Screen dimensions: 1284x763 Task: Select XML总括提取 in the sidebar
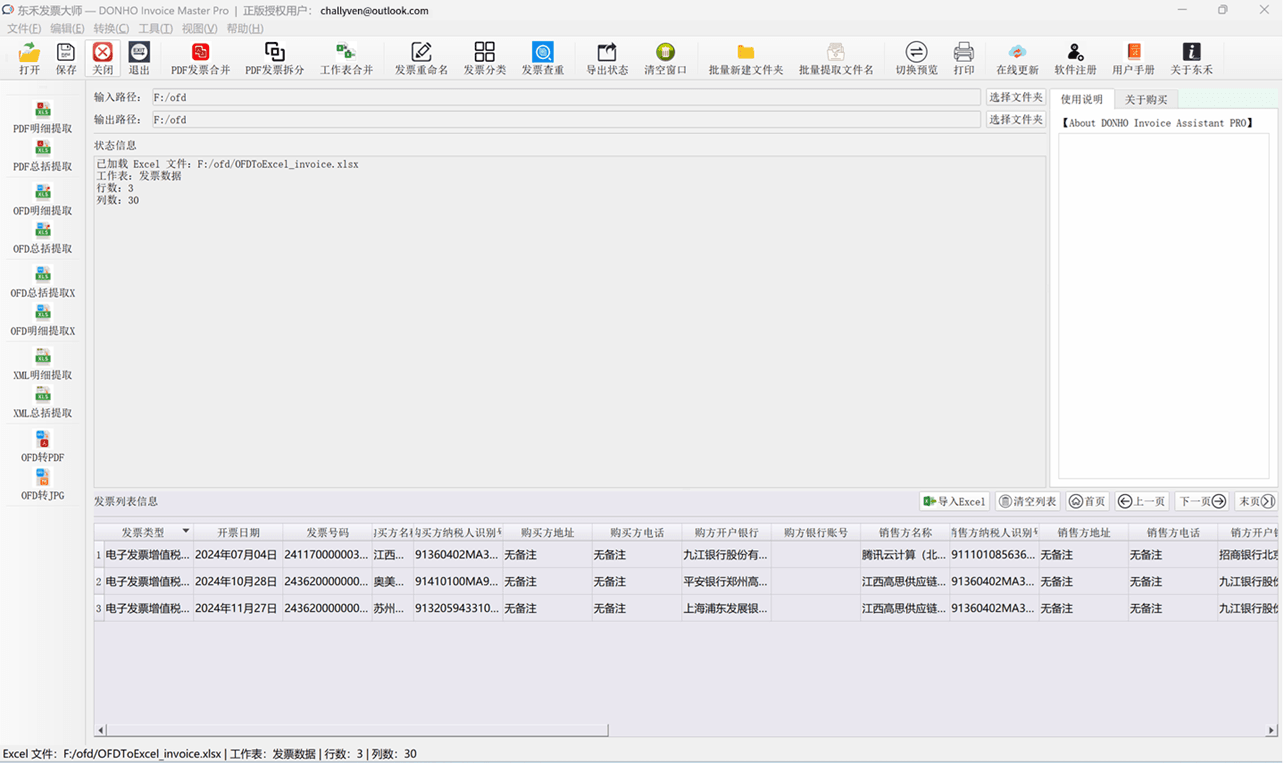[43, 403]
